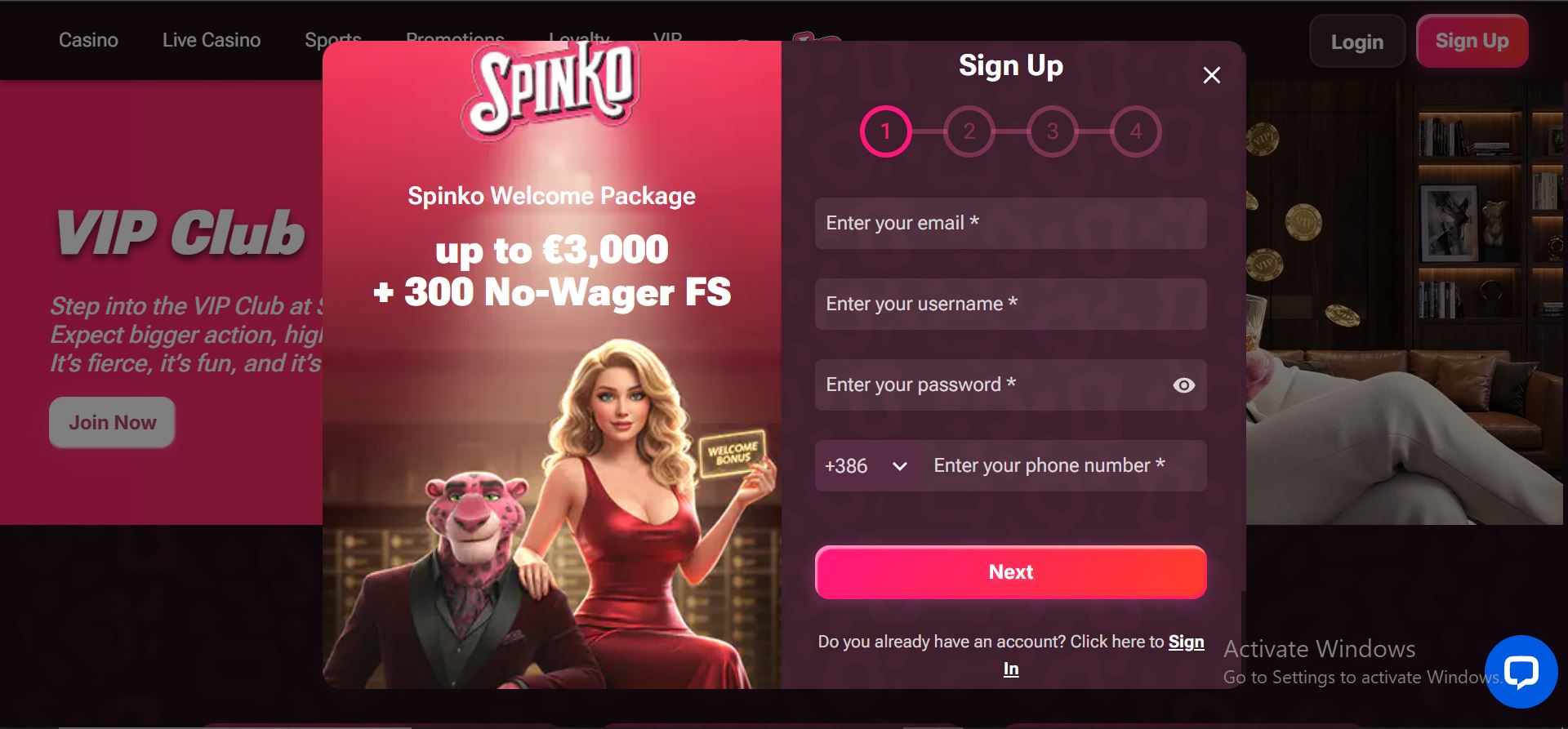This screenshot has height=729, width=1568.
Task: Close the Sign Up dialog
Action: pyautogui.click(x=1212, y=75)
